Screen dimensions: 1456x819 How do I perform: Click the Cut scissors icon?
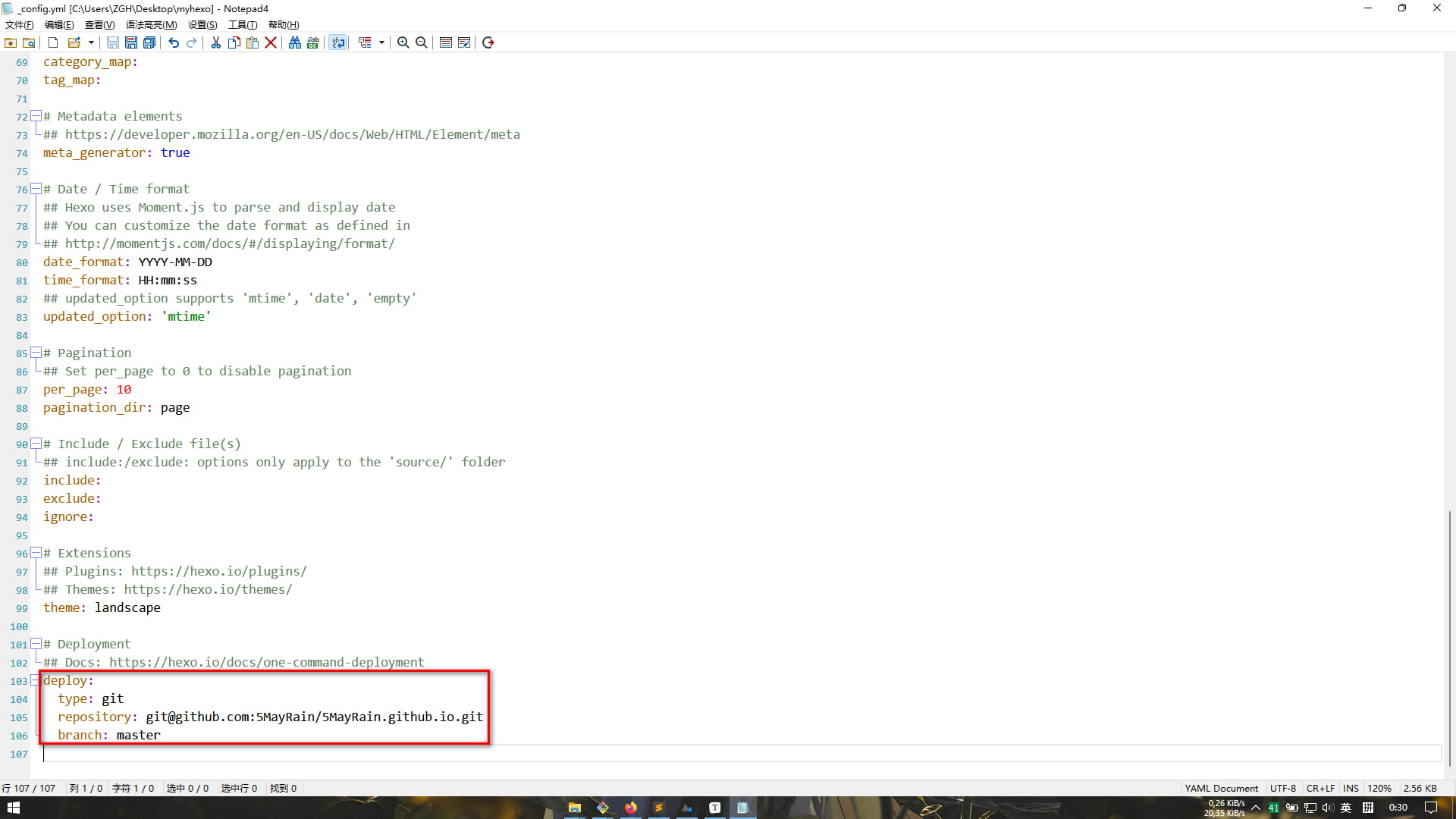[x=216, y=42]
